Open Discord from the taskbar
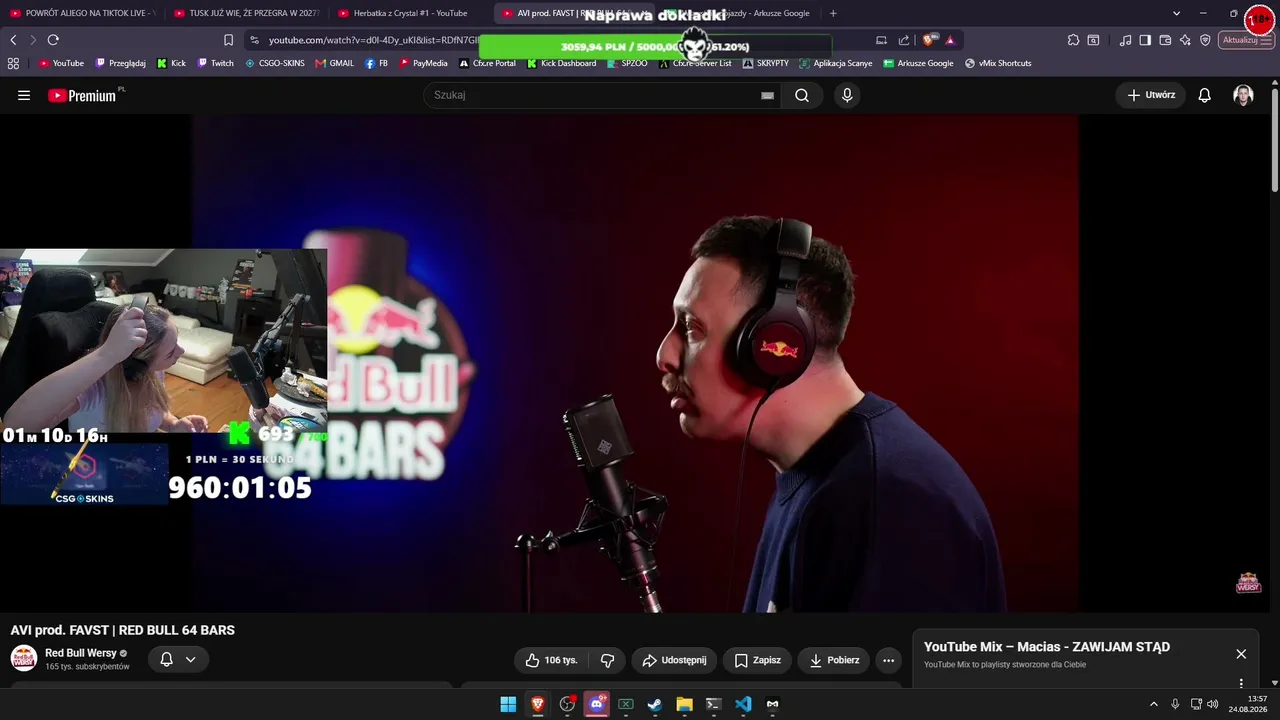1280x720 pixels. tap(597, 704)
